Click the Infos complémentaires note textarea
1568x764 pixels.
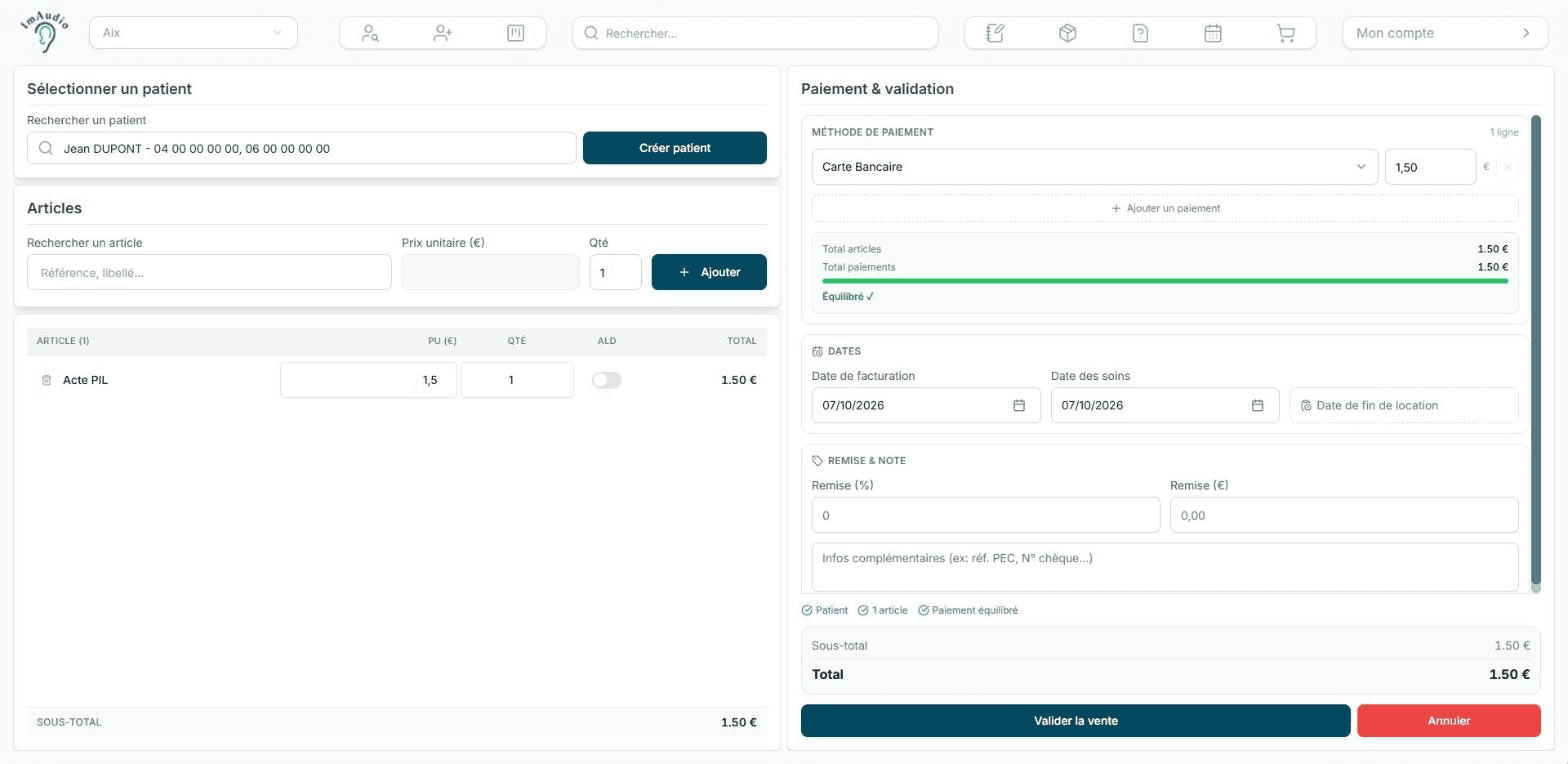1165,567
